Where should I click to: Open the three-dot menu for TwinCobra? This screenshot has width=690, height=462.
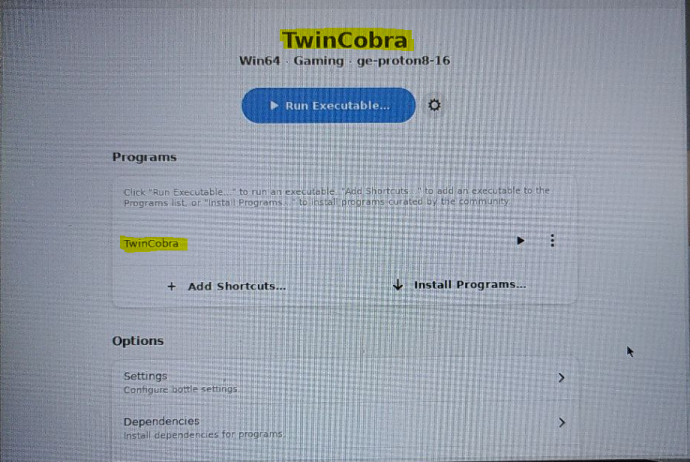tap(552, 240)
